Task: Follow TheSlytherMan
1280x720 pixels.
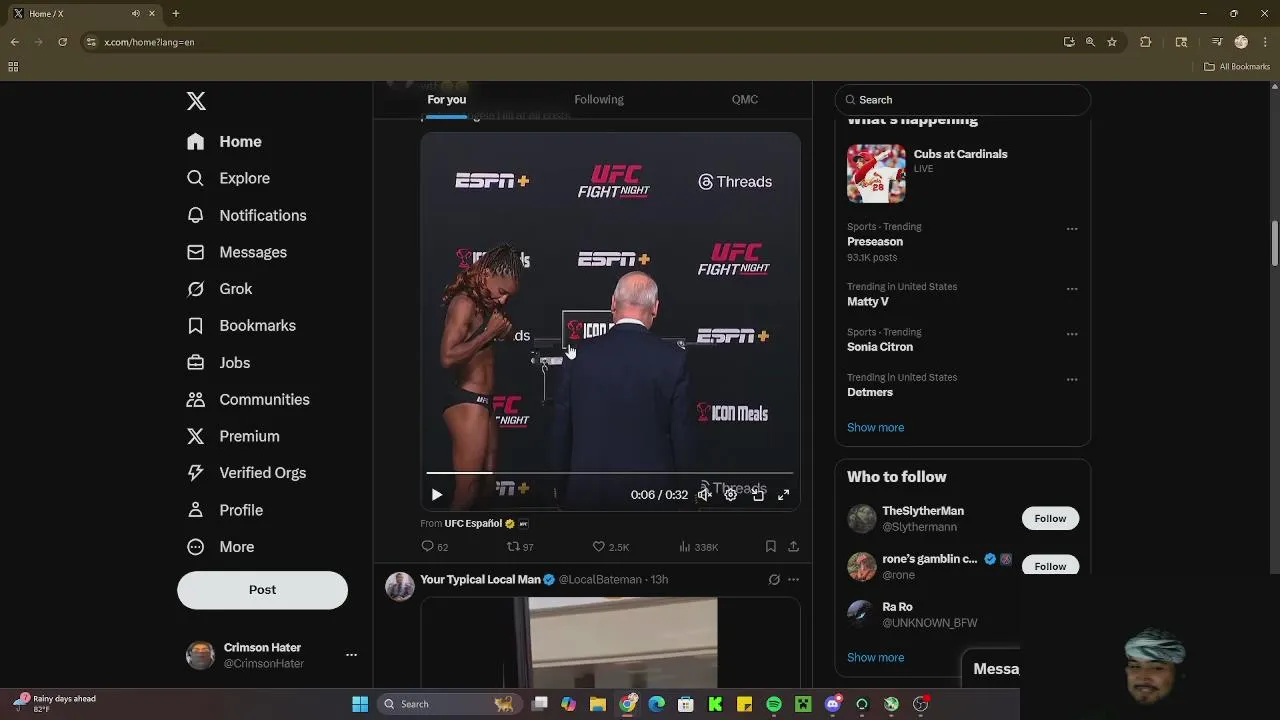Action: pyautogui.click(x=1050, y=519)
